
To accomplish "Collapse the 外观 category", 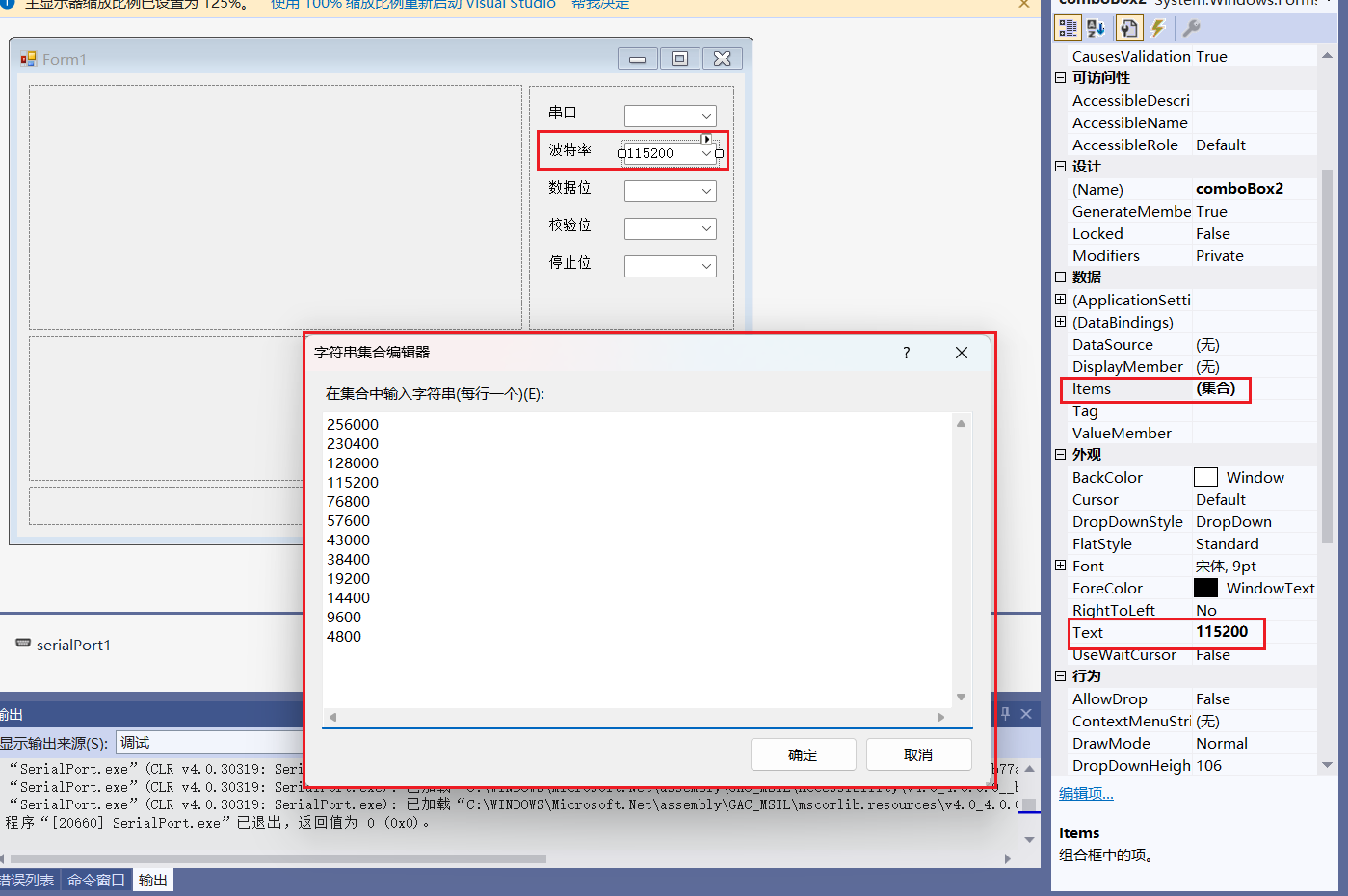I will [x=1060, y=455].
